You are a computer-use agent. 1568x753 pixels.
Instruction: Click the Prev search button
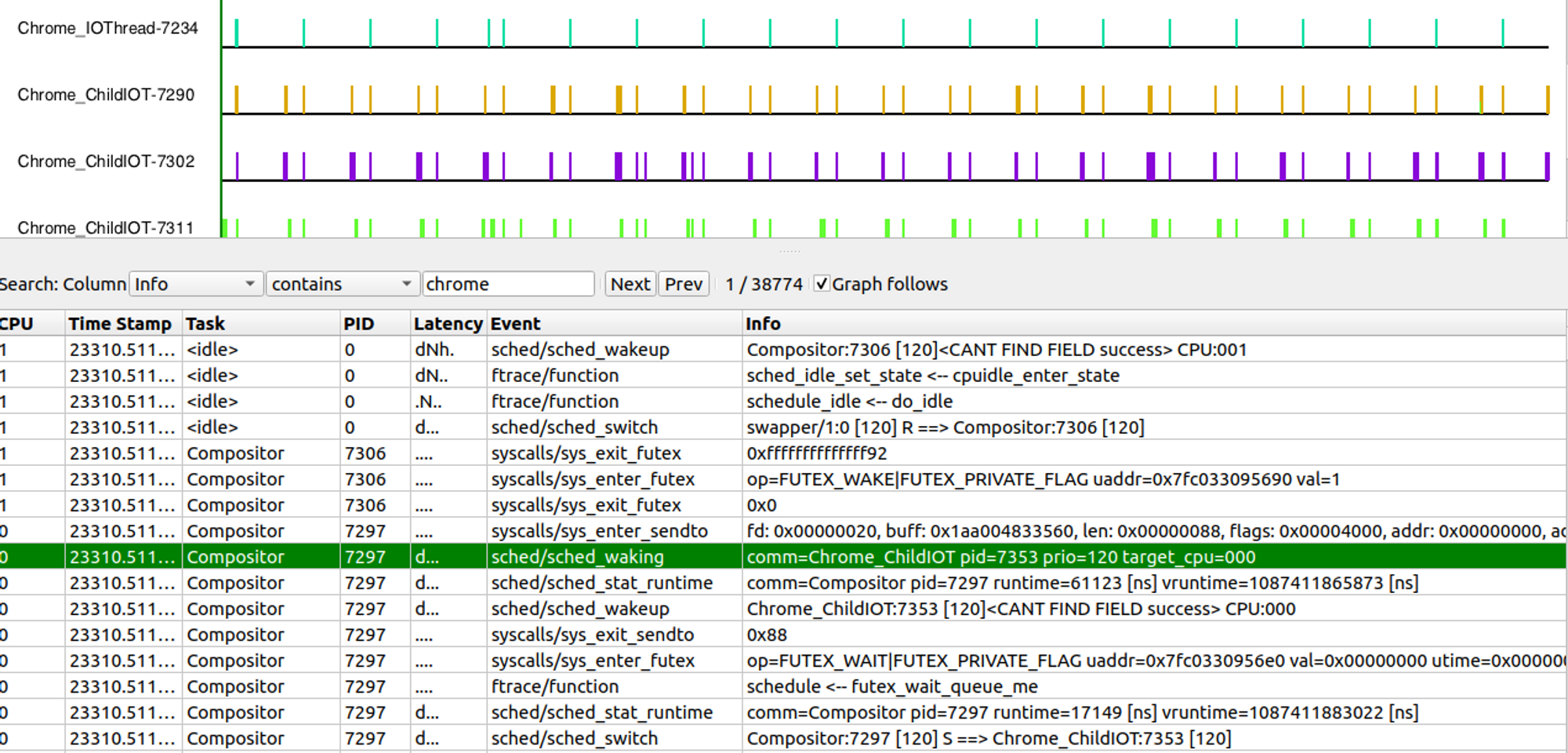(x=684, y=284)
